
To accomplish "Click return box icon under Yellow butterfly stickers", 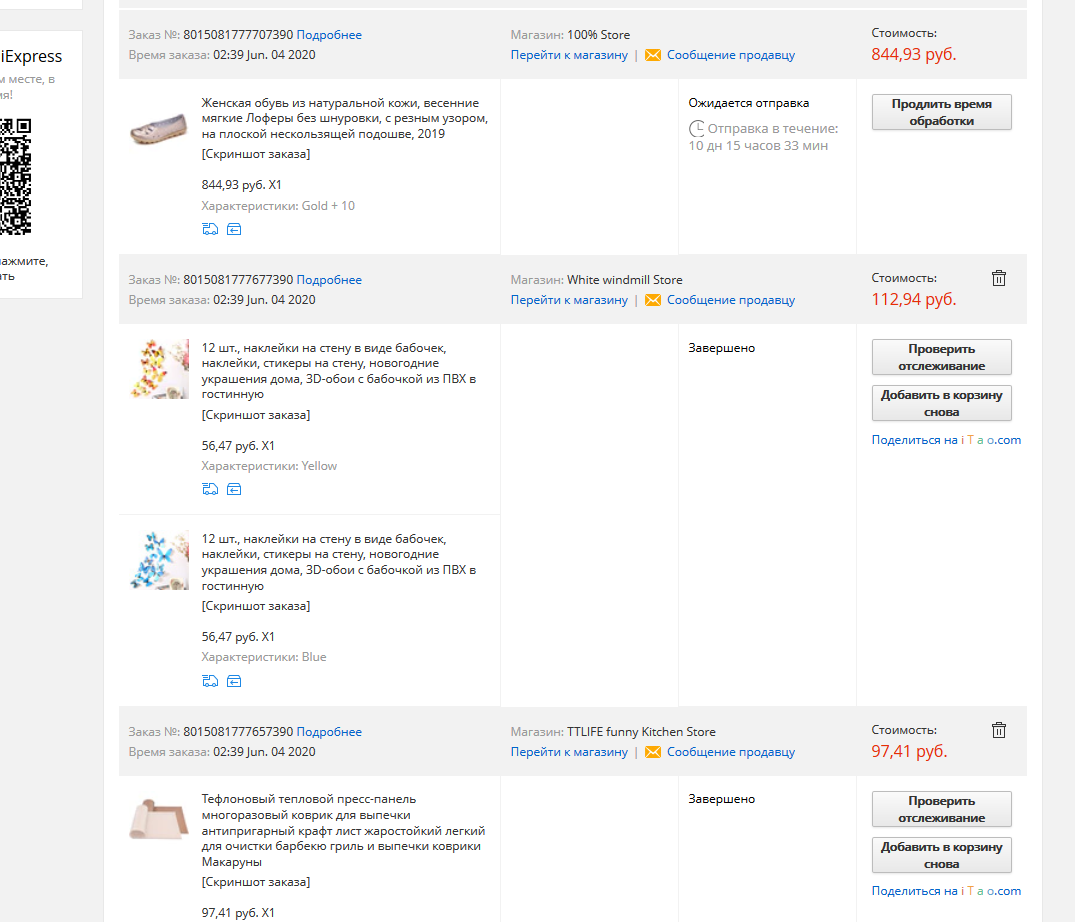I will click(234, 489).
